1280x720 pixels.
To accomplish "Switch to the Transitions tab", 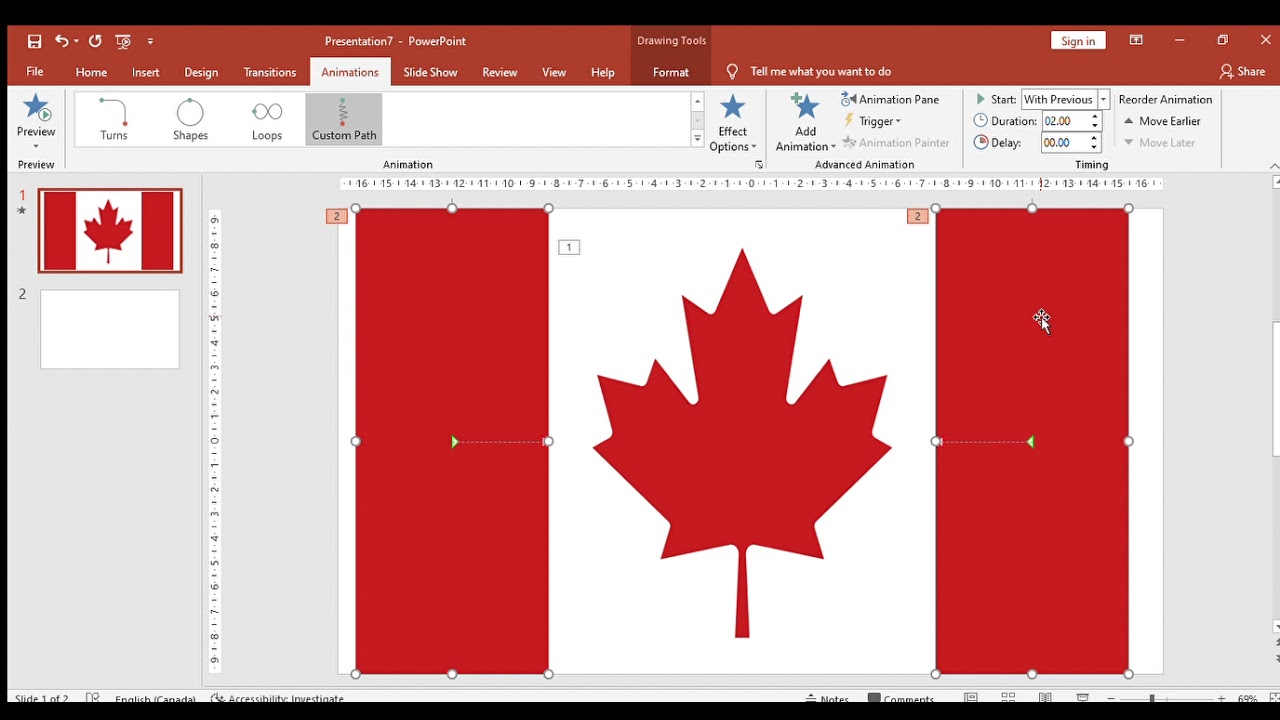I will (x=270, y=72).
